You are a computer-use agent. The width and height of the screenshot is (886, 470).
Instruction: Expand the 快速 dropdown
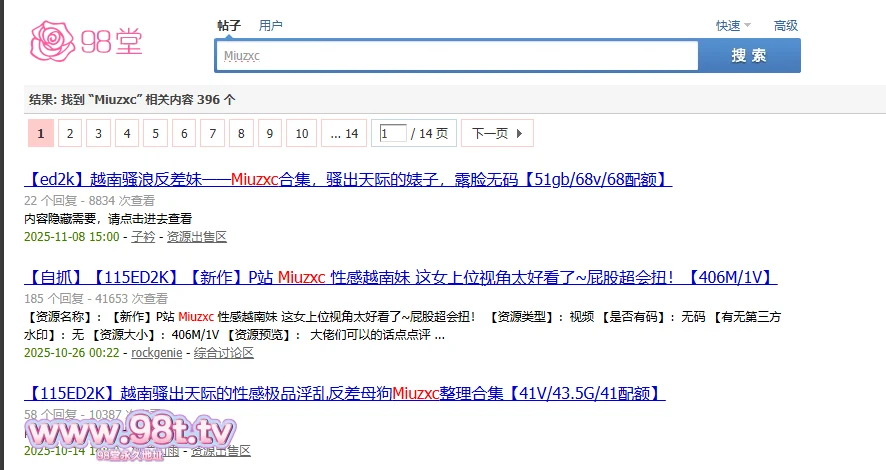[732, 26]
